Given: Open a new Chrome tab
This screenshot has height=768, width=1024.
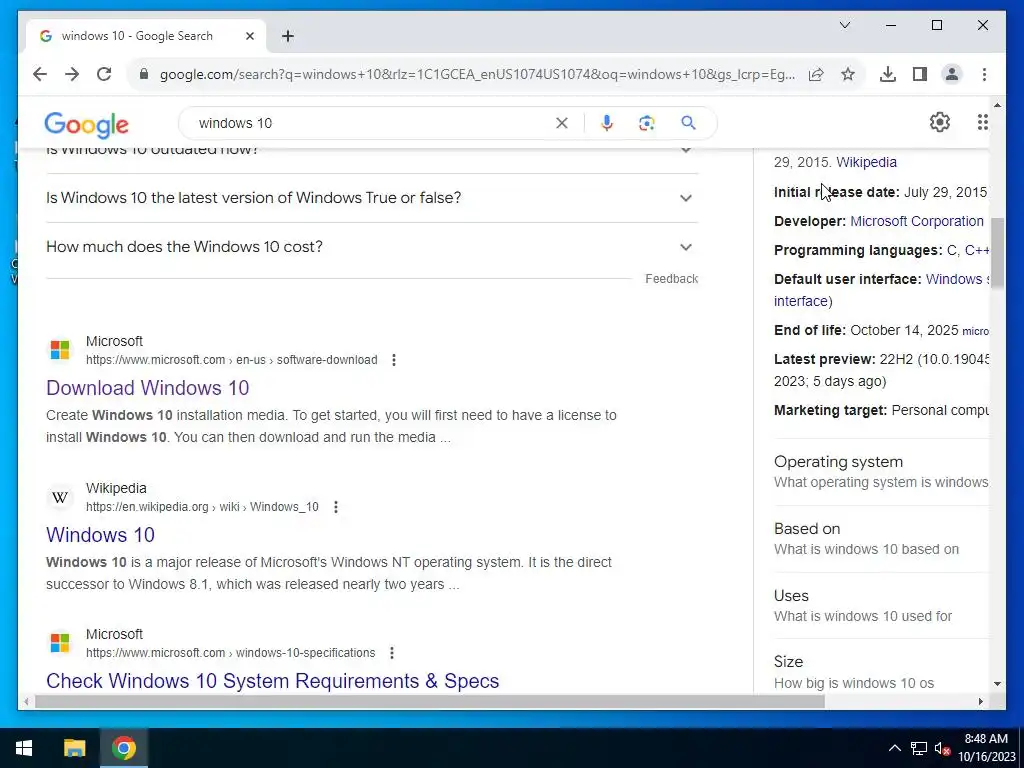Looking at the screenshot, I should pos(288,36).
